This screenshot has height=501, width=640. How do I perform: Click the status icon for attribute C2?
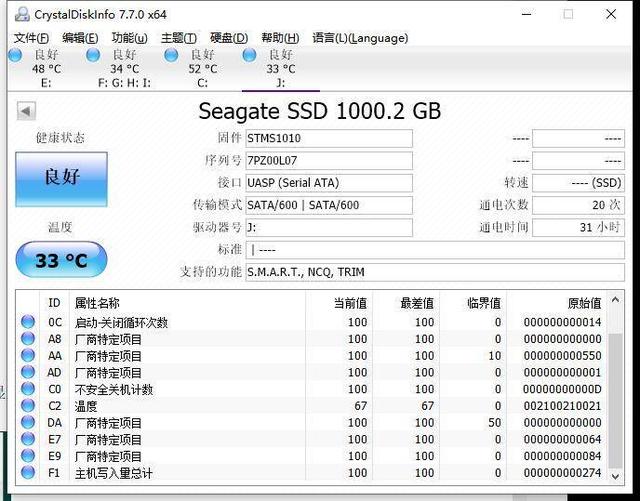point(28,405)
